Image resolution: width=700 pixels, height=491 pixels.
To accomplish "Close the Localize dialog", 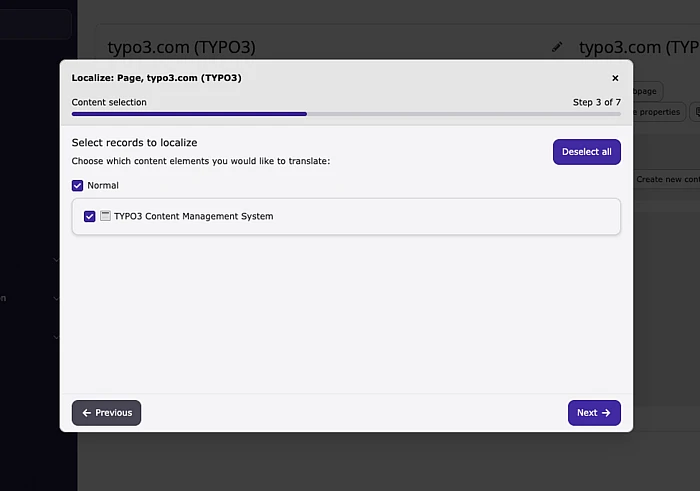I will 615,78.
